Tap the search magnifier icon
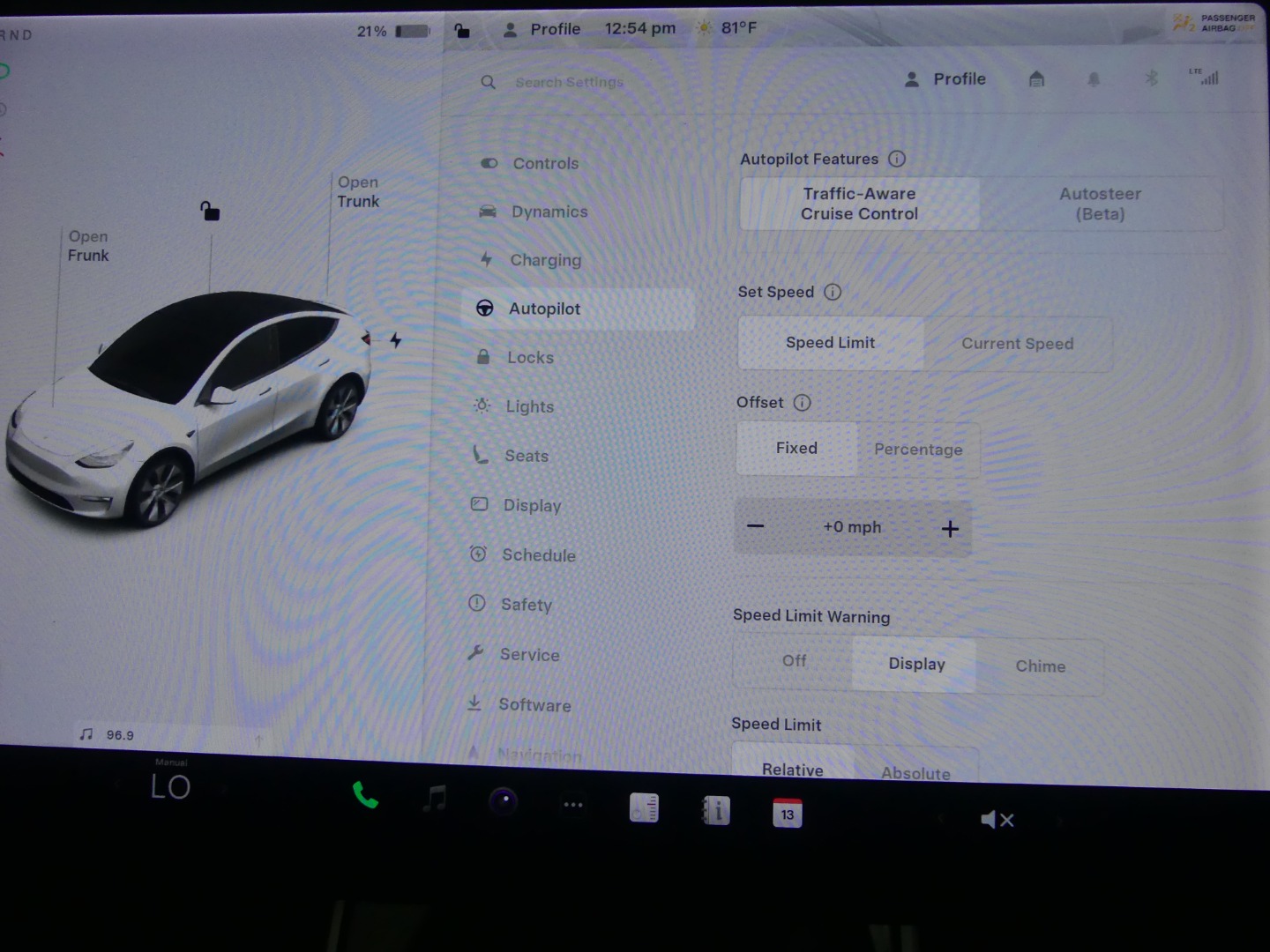 point(488,82)
